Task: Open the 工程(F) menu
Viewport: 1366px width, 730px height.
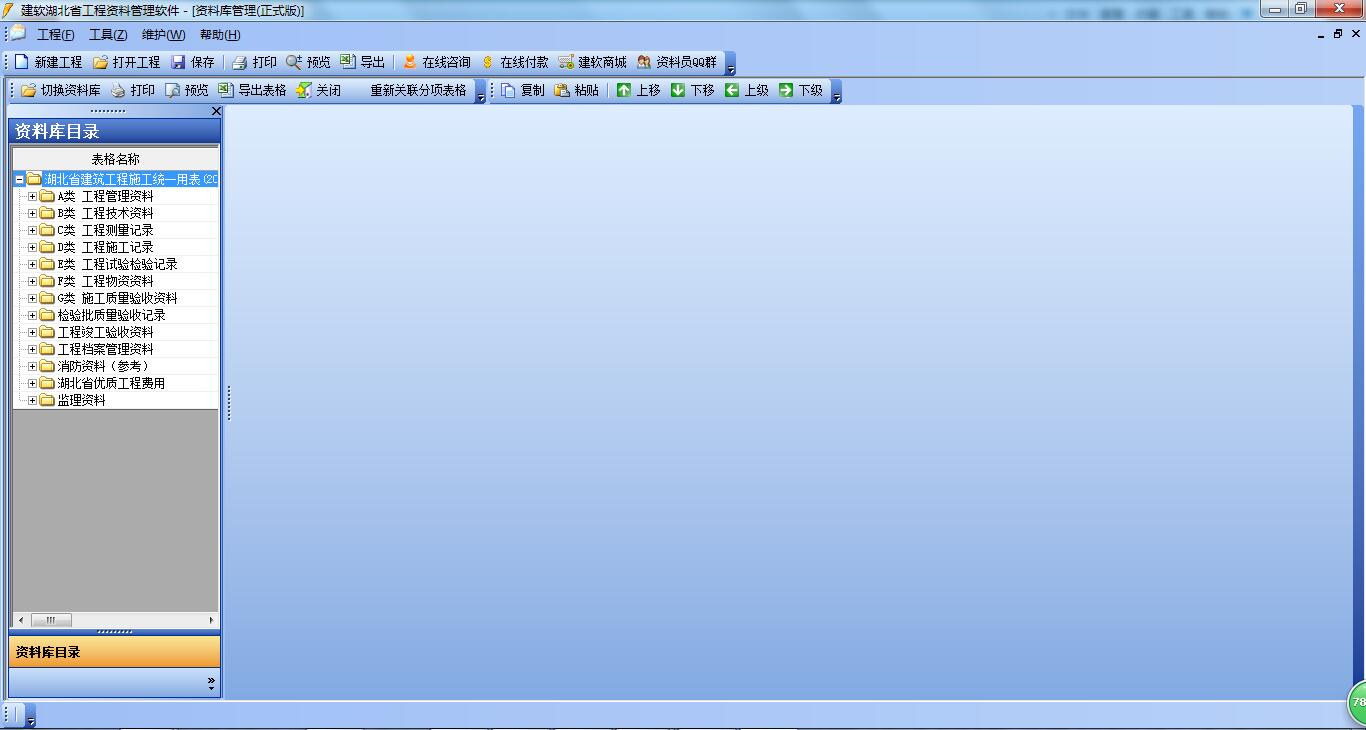Action: (56, 35)
